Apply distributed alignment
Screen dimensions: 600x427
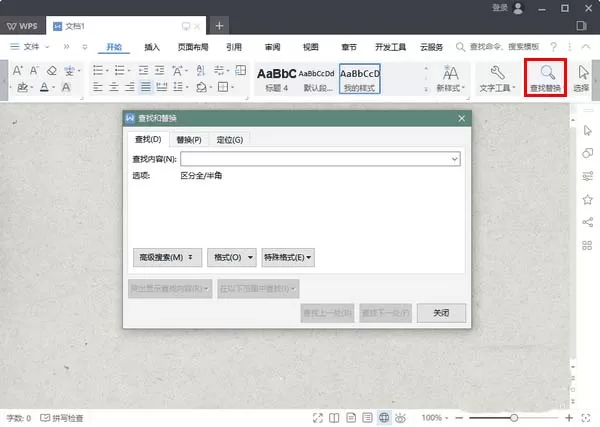(162, 87)
